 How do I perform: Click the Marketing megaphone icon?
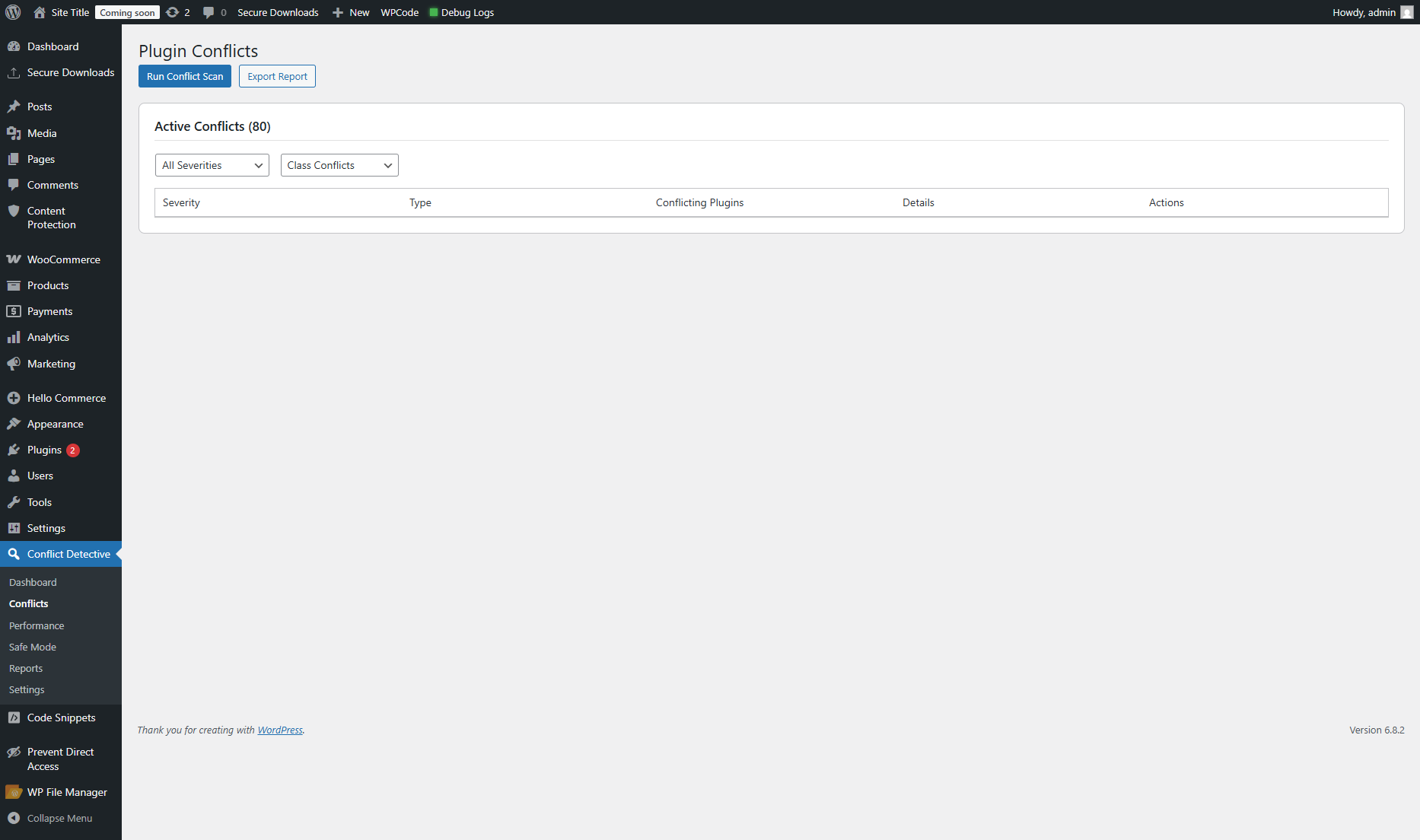(14, 364)
